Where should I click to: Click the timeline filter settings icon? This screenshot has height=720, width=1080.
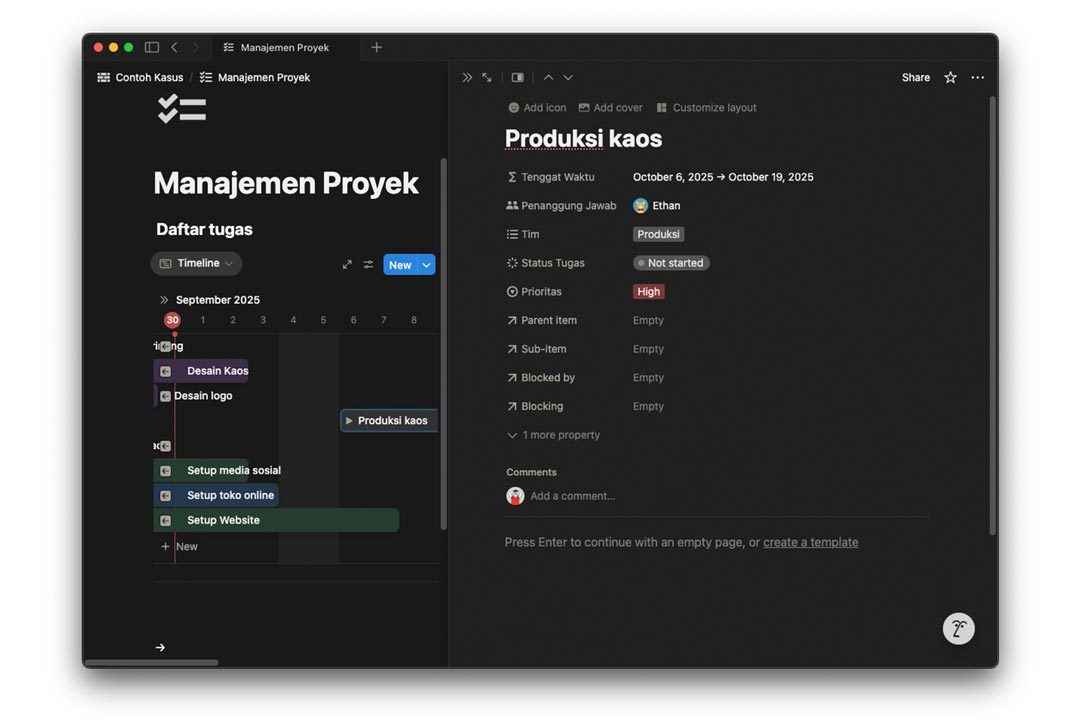pos(368,265)
